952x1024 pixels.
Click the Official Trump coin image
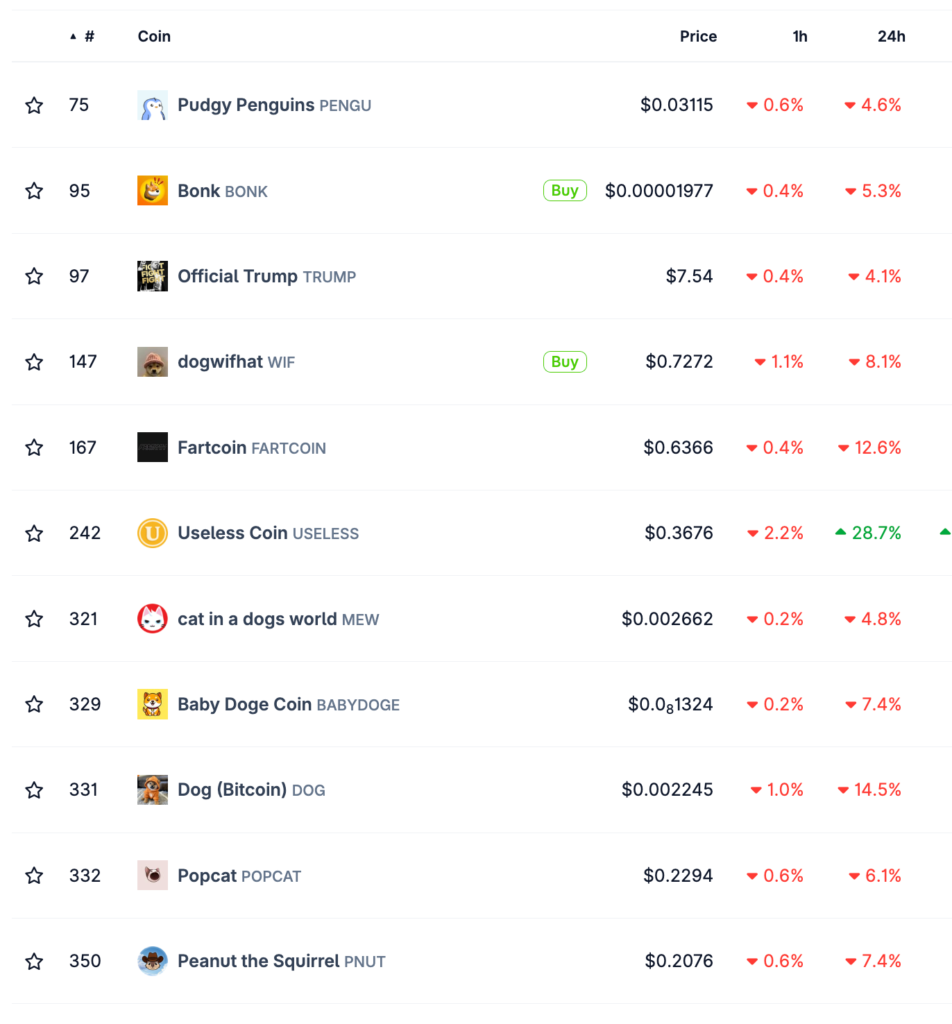tap(152, 276)
